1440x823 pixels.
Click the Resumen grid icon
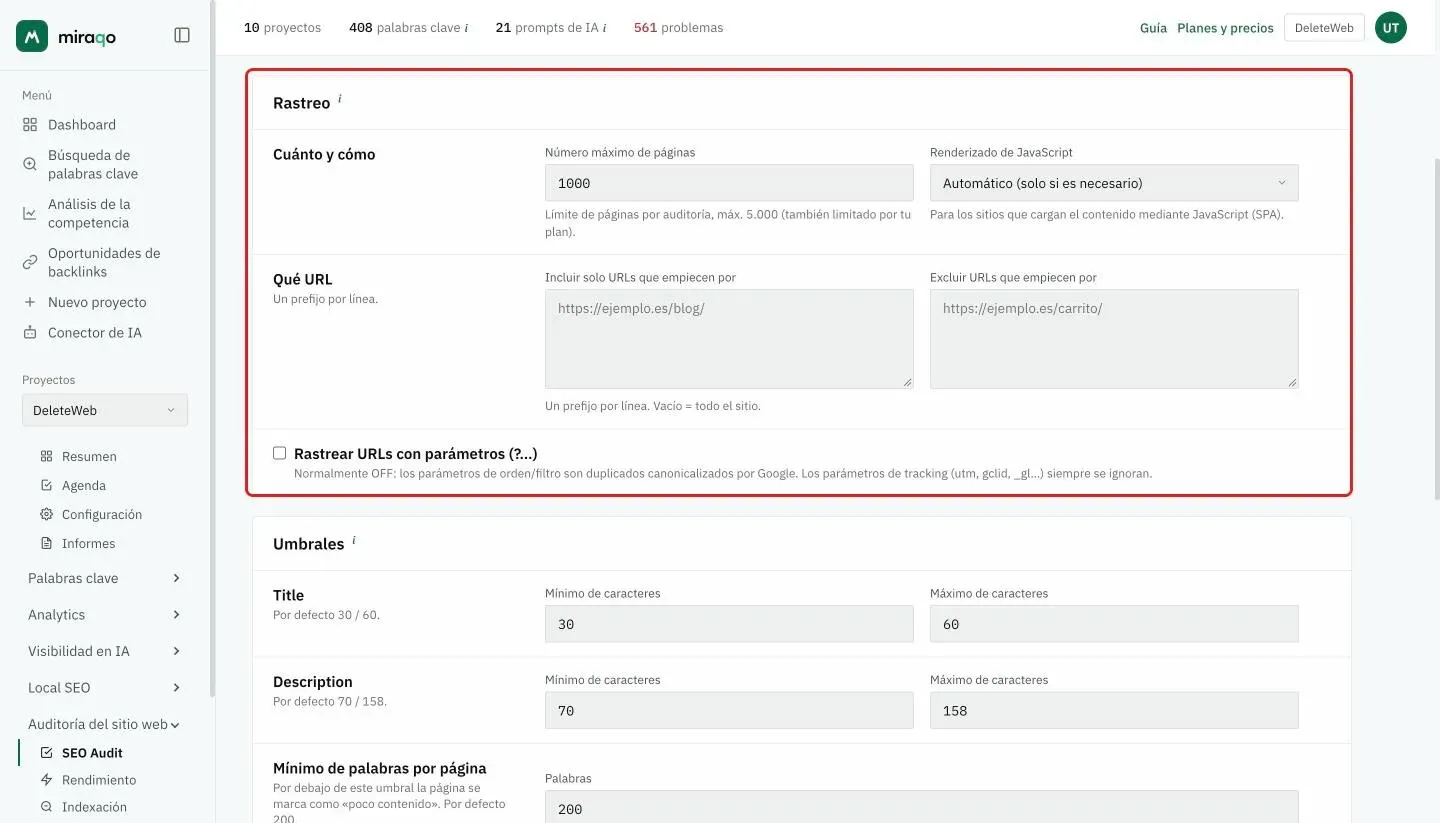pyautogui.click(x=46, y=456)
